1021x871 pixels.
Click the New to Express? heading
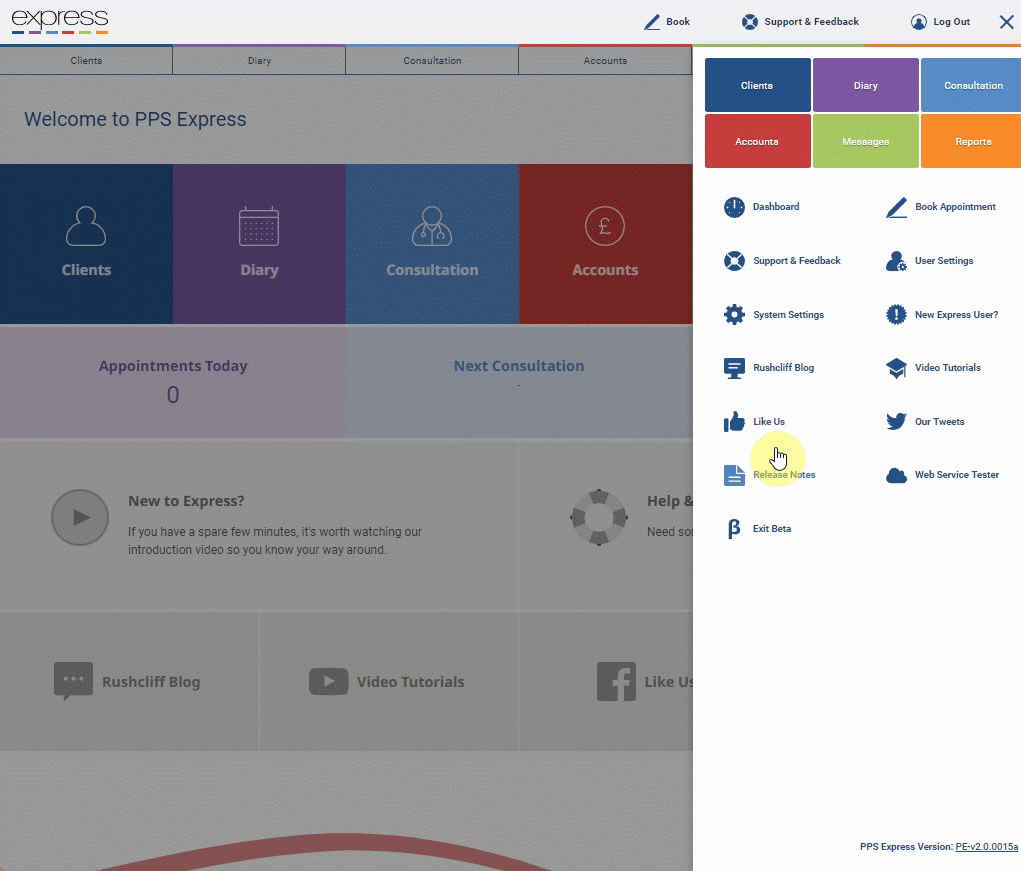[186, 501]
